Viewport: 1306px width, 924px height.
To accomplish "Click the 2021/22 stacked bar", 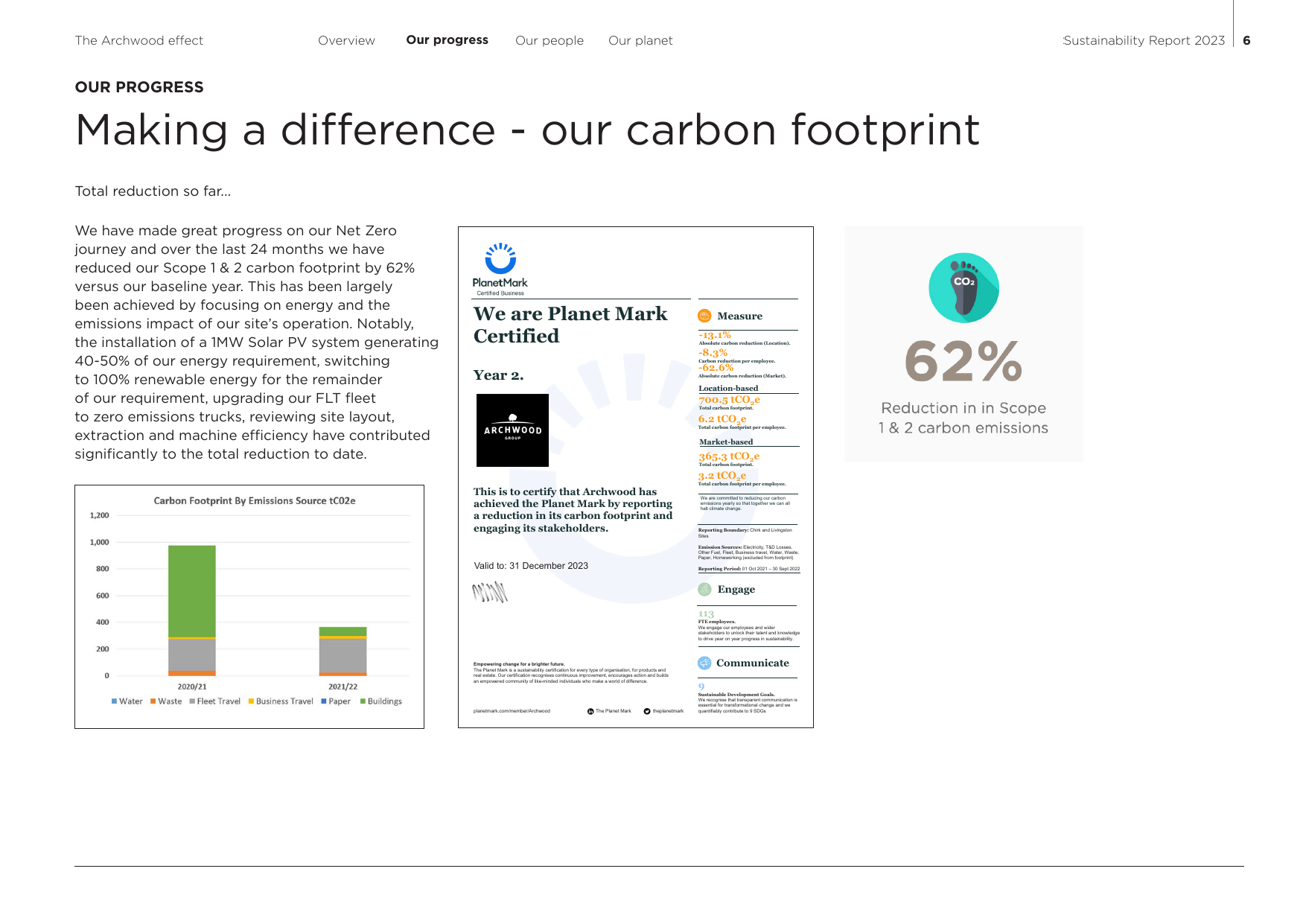I will coord(343,651).
